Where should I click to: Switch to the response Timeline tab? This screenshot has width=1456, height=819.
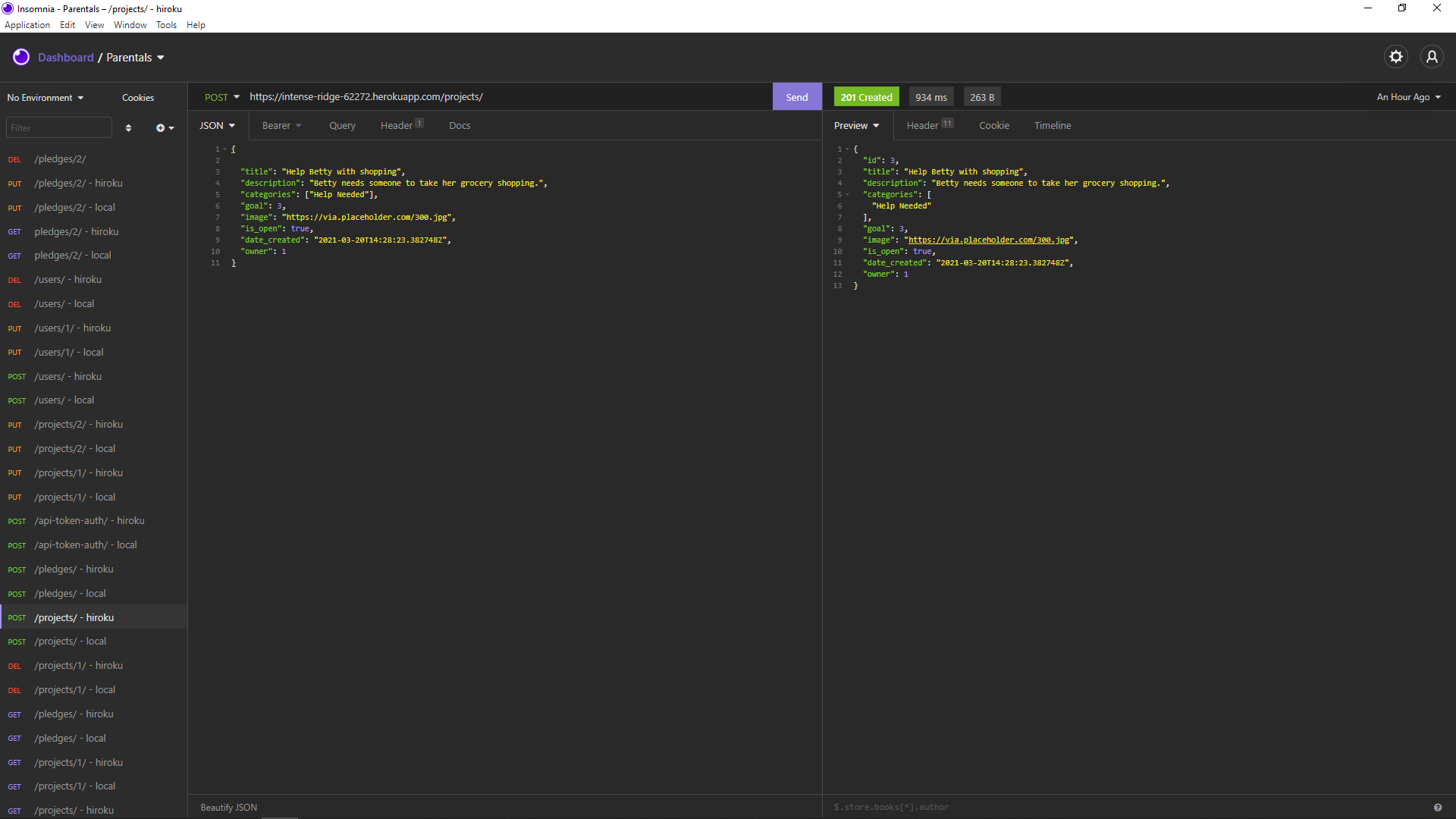pos(1052,126)
